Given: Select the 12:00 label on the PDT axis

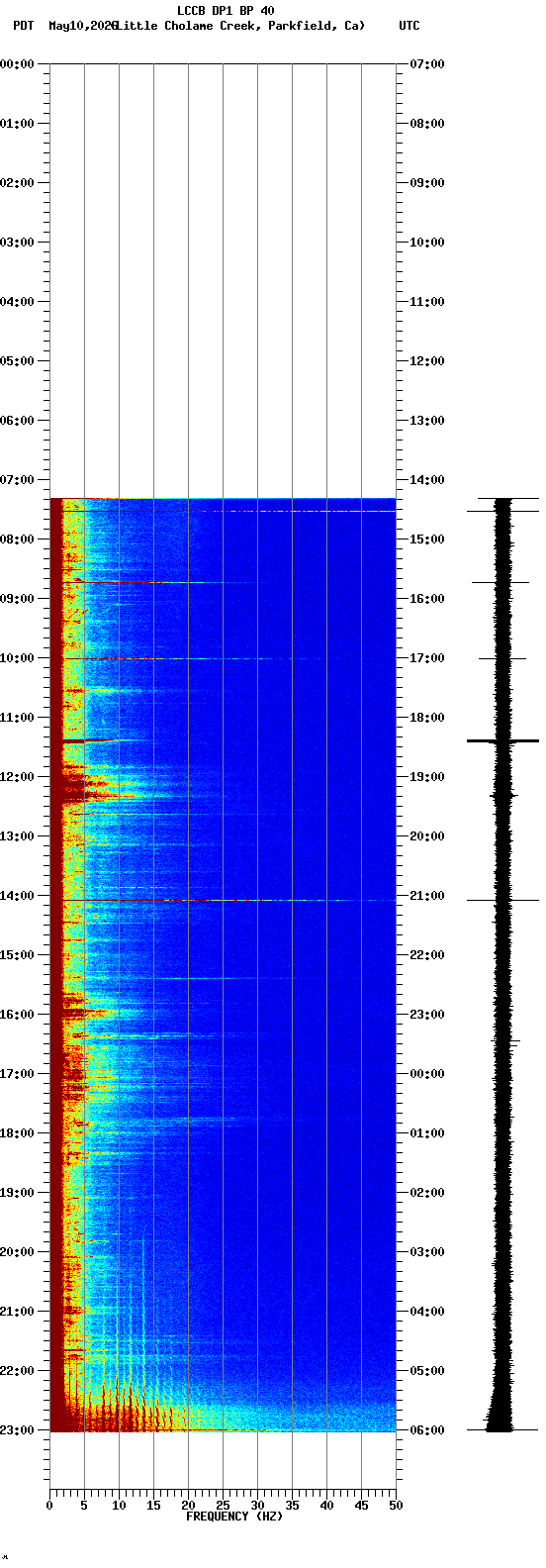Looking at the screenshot, I should pos(17,777).
